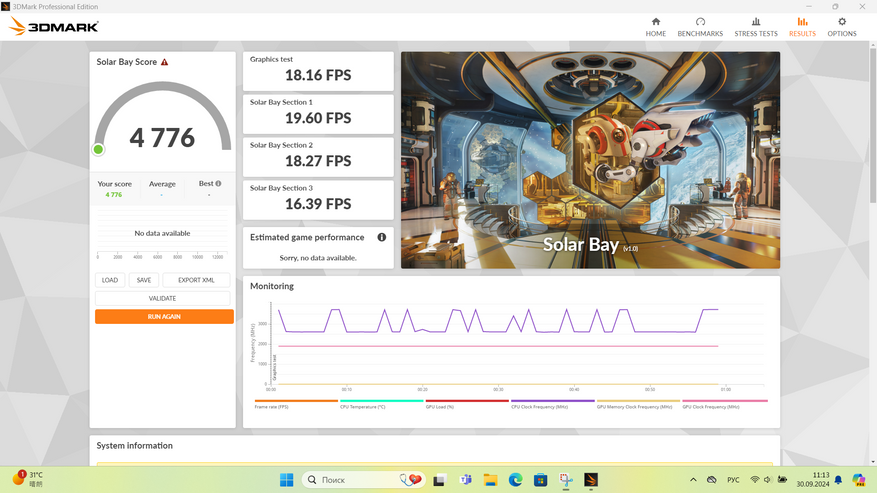This screenshot has height=493, width=877.
Task: Click the LOAD button
Action: point(110,280)
